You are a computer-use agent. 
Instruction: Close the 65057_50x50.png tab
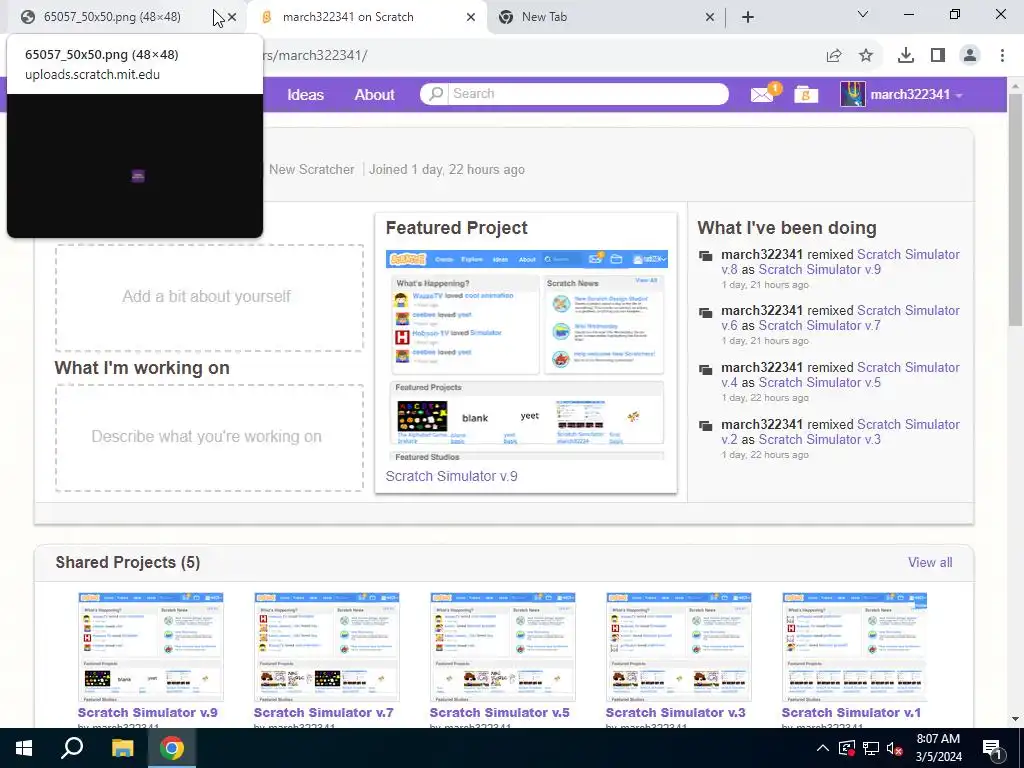pos(232,17)
